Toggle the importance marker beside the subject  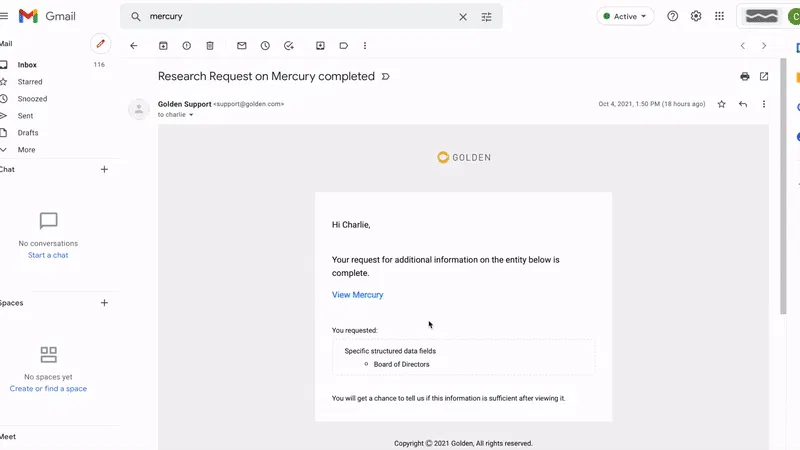[386, 77]
